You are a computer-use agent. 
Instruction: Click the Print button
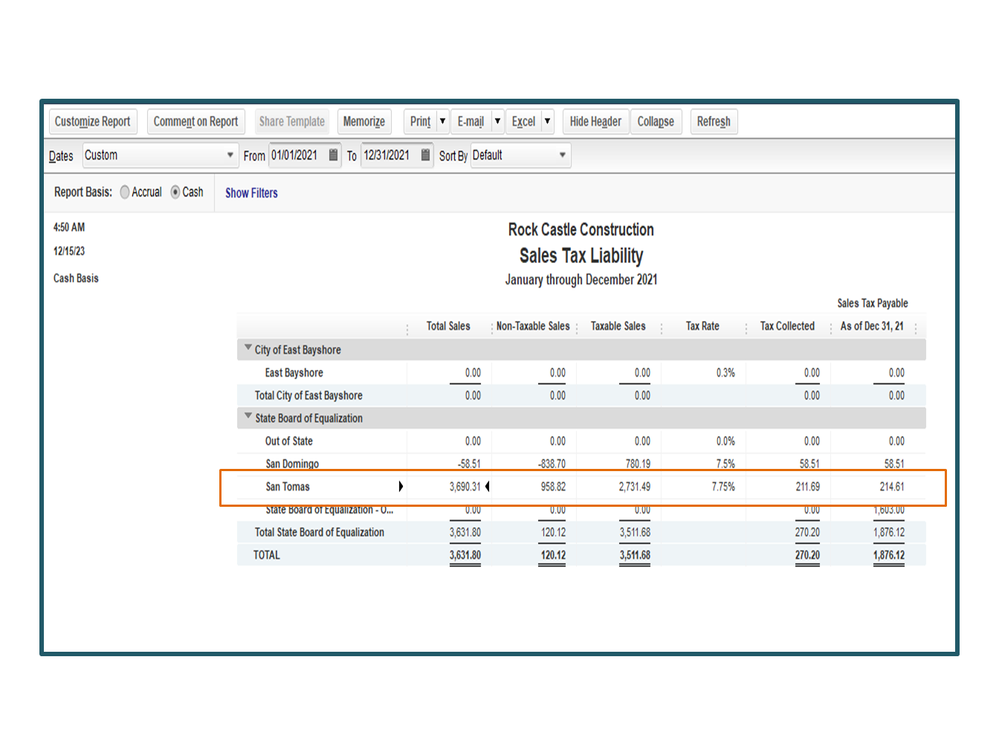420,122
